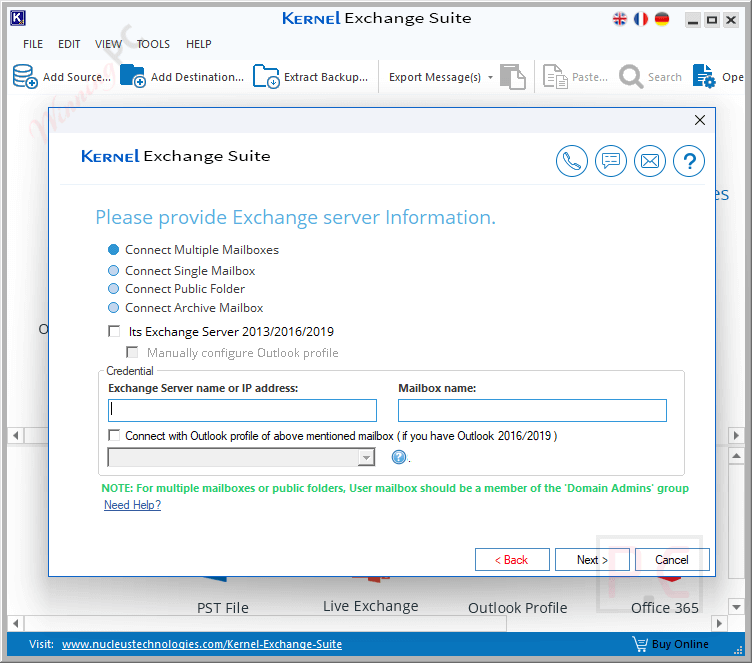Viewport: 752px width, 663px height.
Task: Select Connect Multiple Mailboxes option
Action: point(193,250)
